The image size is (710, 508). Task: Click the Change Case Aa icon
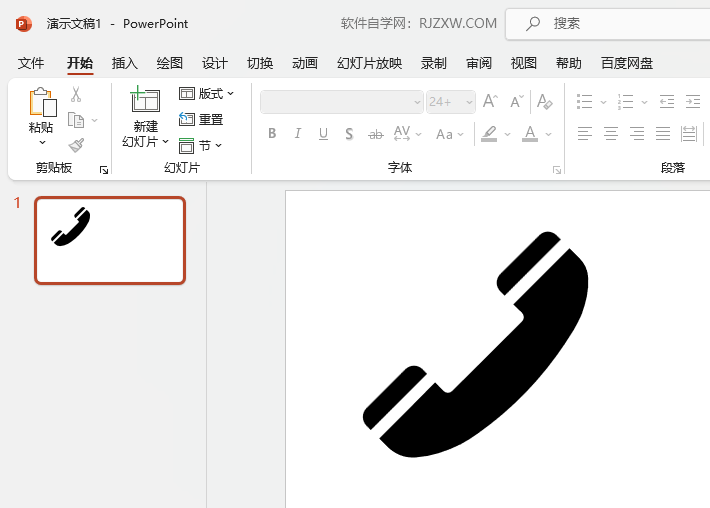pyautogui.click(x=444, y=134)
